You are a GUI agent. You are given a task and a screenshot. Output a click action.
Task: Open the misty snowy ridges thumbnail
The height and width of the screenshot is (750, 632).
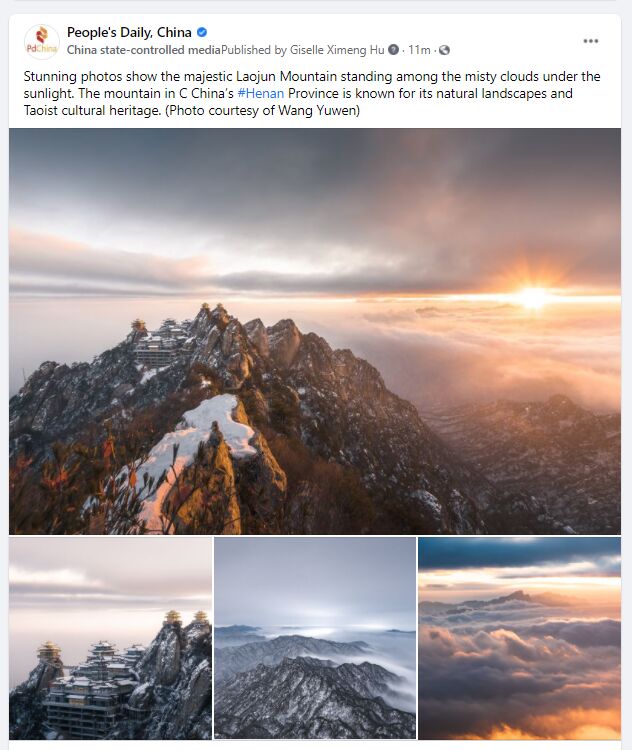click(315, 638)
